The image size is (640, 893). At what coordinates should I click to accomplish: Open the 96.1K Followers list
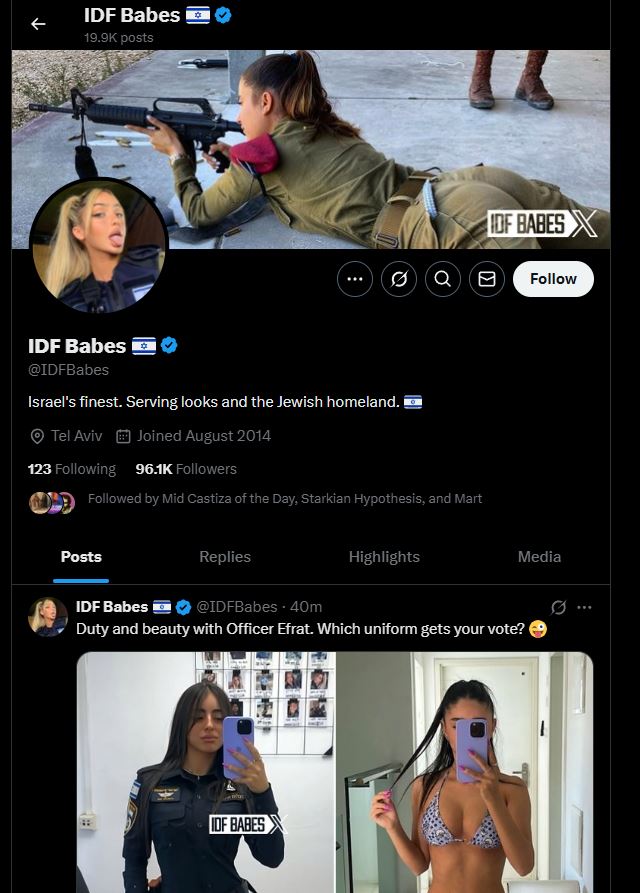point(186,469)
